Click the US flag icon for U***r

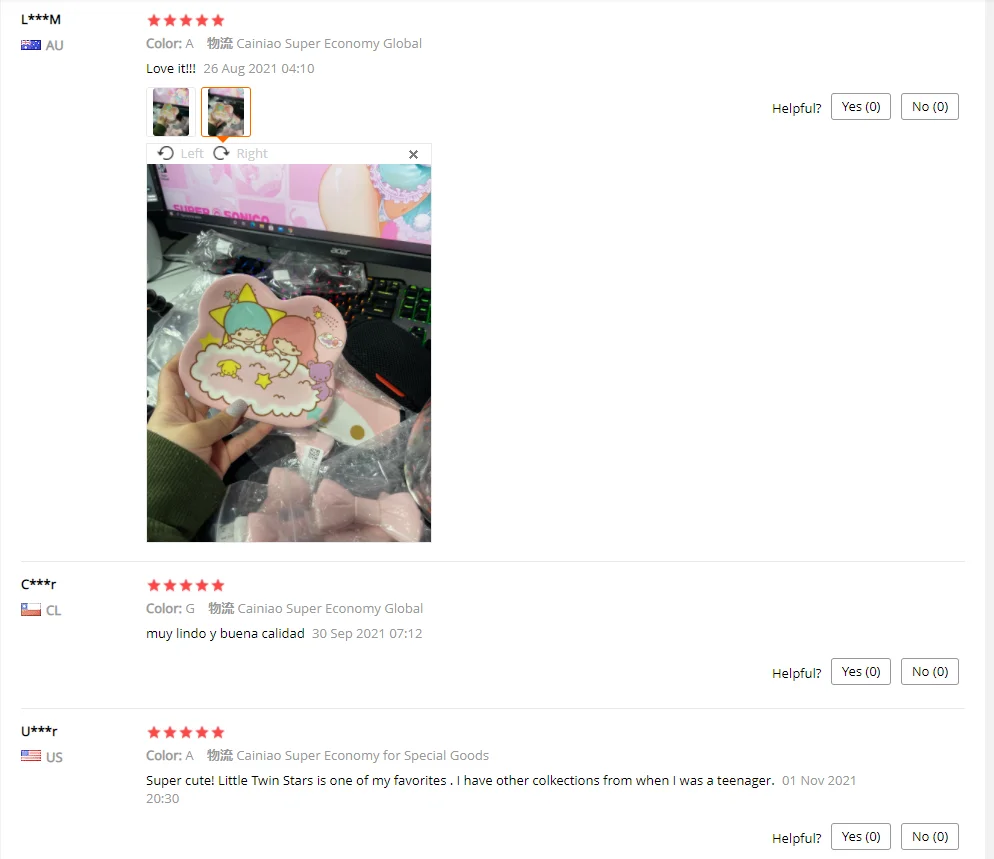[30, 756]
